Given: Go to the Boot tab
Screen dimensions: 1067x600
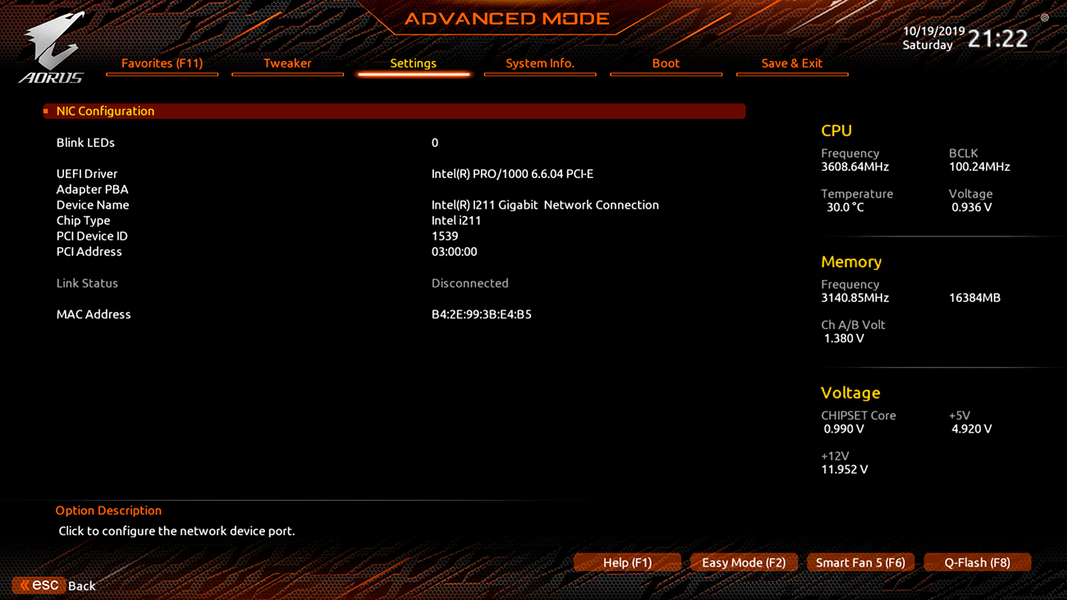Looking at the screenshot, I should point(666,63).
